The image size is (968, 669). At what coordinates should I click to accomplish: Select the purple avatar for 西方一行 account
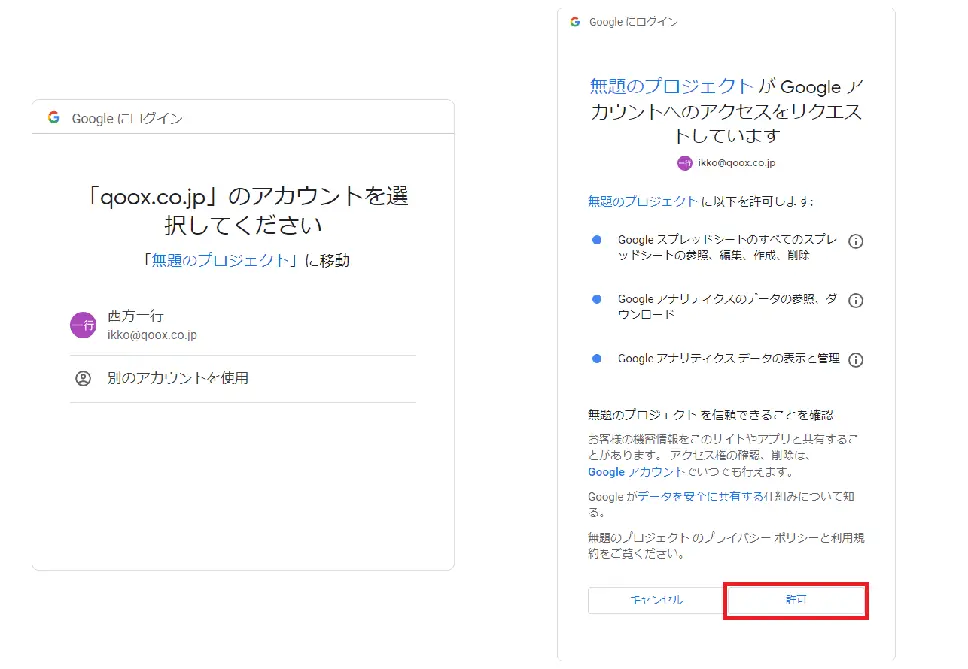[x=83, y=325]
